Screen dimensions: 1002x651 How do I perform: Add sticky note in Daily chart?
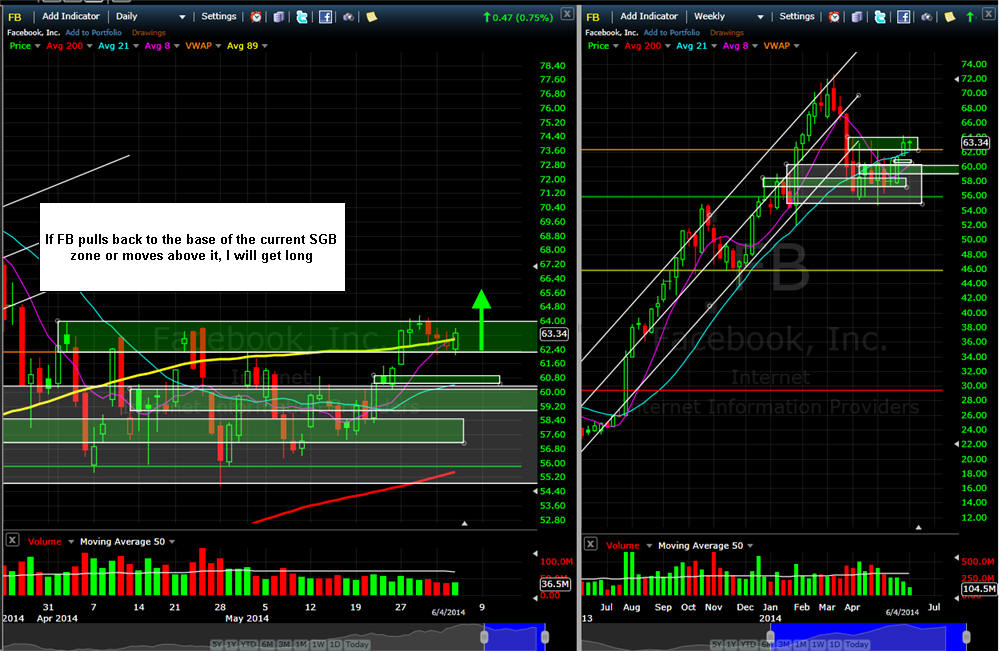[371, 17]
